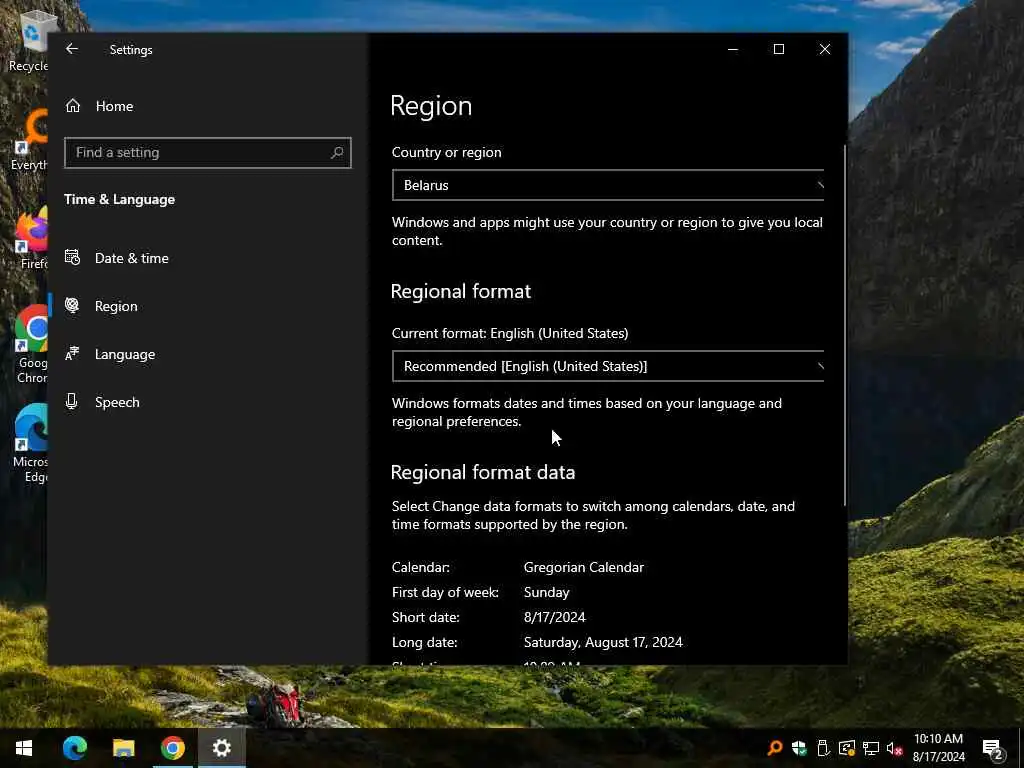Screen dimensions: 1024x768
Task: Click the Everything desktop shortcut
Action: (29, 140)
